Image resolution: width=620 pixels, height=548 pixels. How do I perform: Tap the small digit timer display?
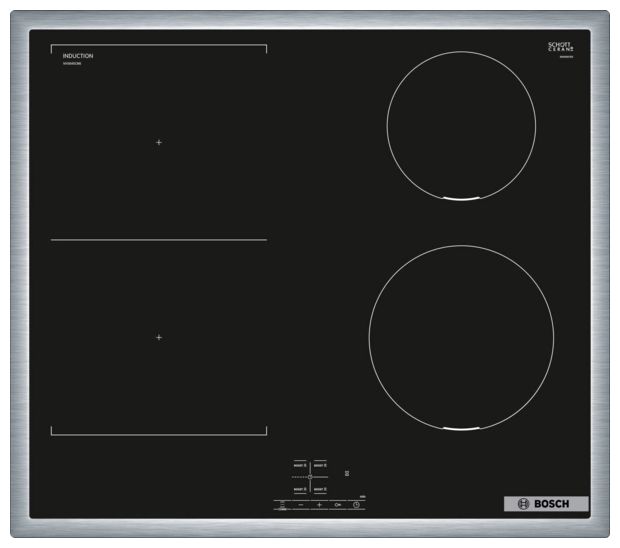(347, 473)
